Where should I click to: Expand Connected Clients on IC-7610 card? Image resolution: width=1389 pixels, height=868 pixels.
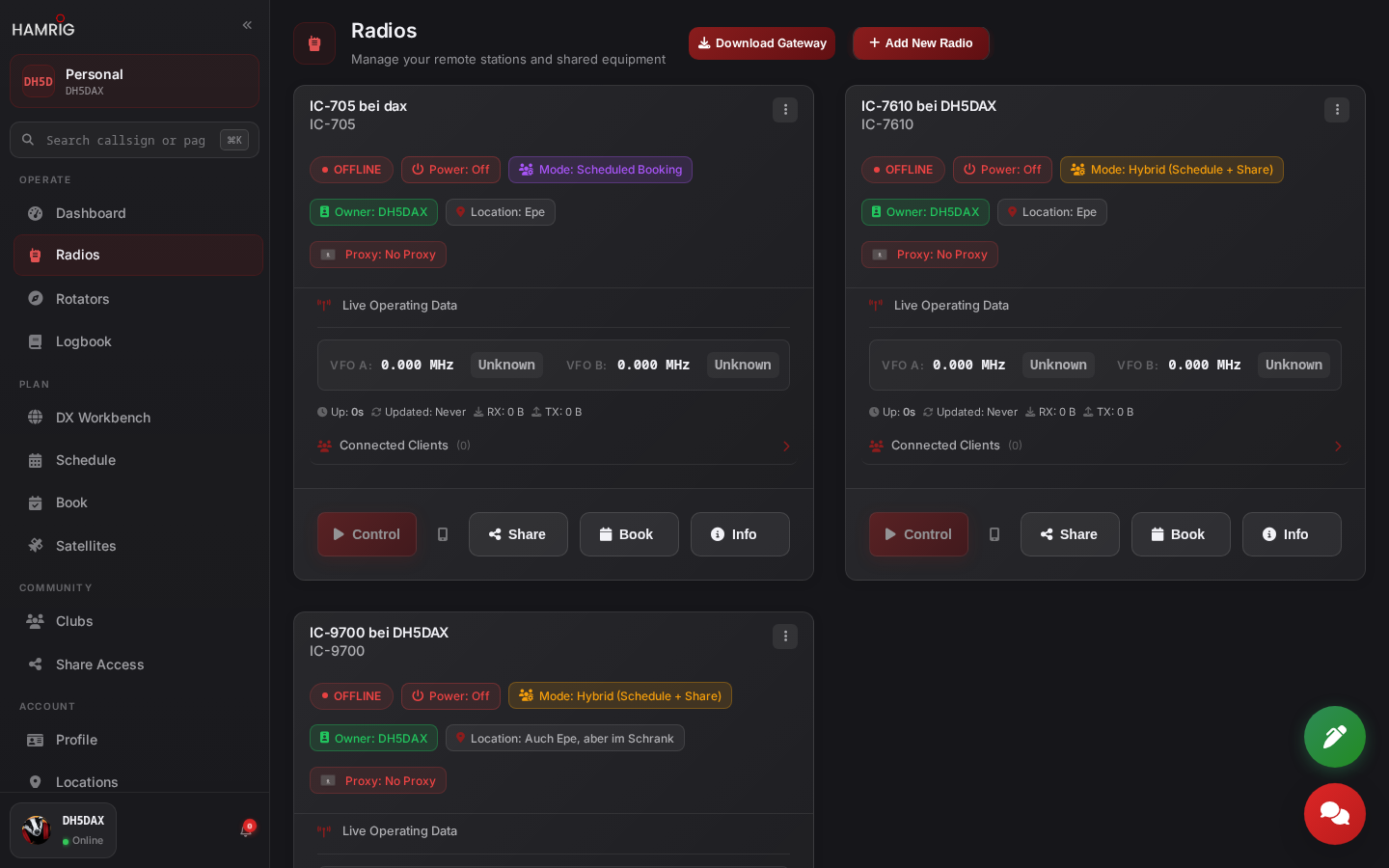pyautogui.click(x=1105, y=446)
